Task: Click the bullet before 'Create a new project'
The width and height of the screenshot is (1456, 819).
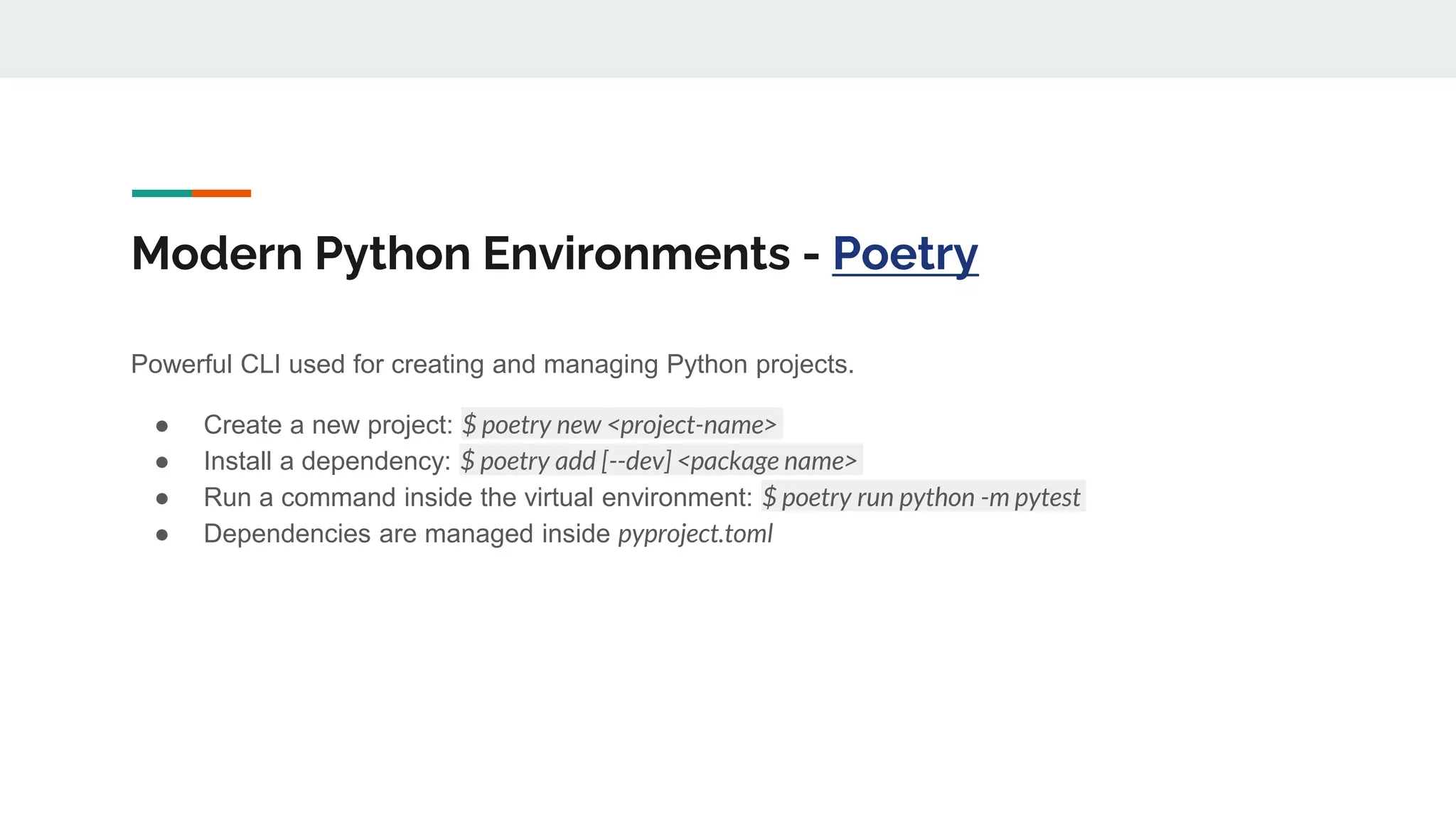Action: tap(162, 426)
